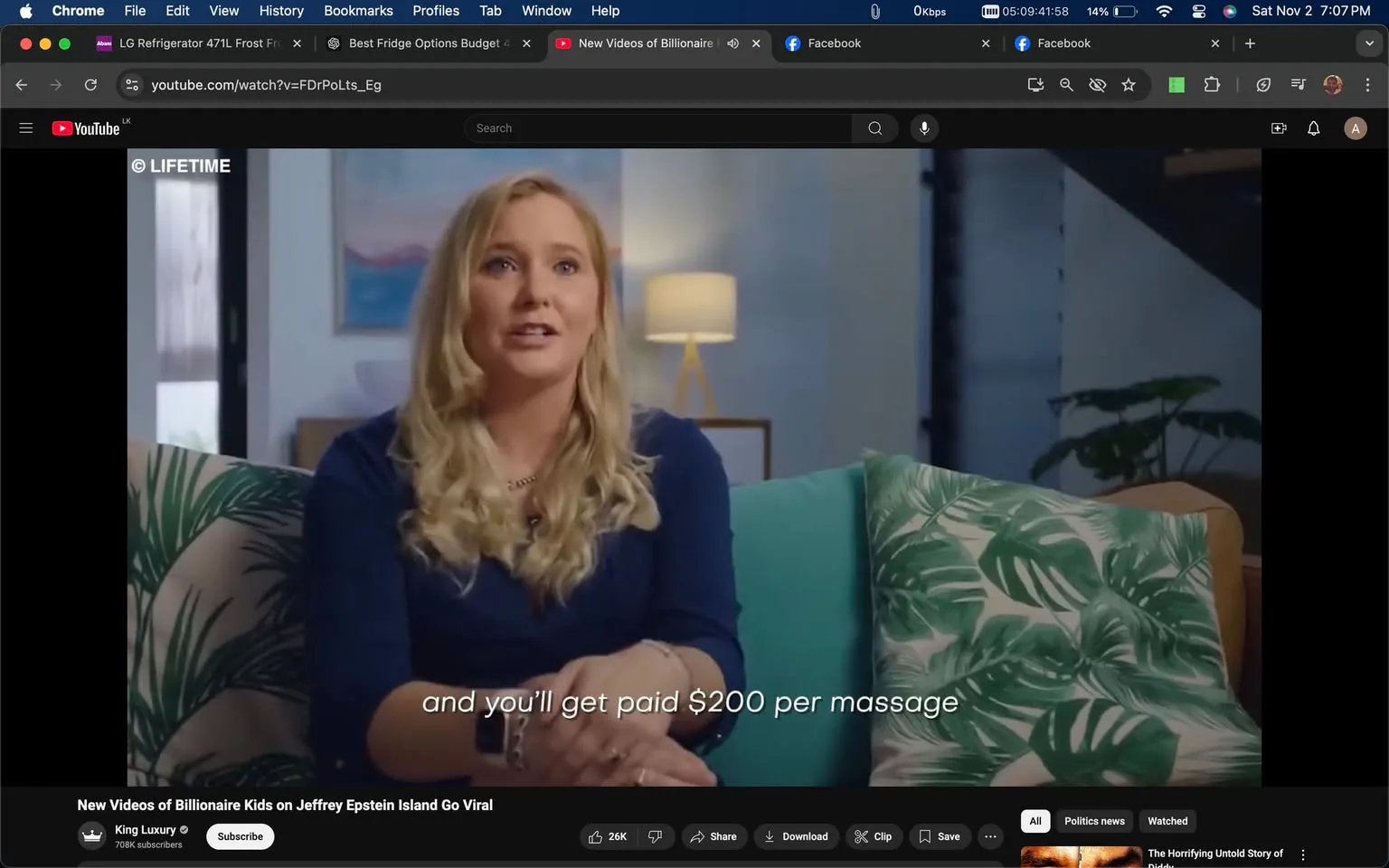Open the Bookmarks menu in the menu bar
Image resolution: width=1389 pixels, height=868 pixels.
click(357, 11)
